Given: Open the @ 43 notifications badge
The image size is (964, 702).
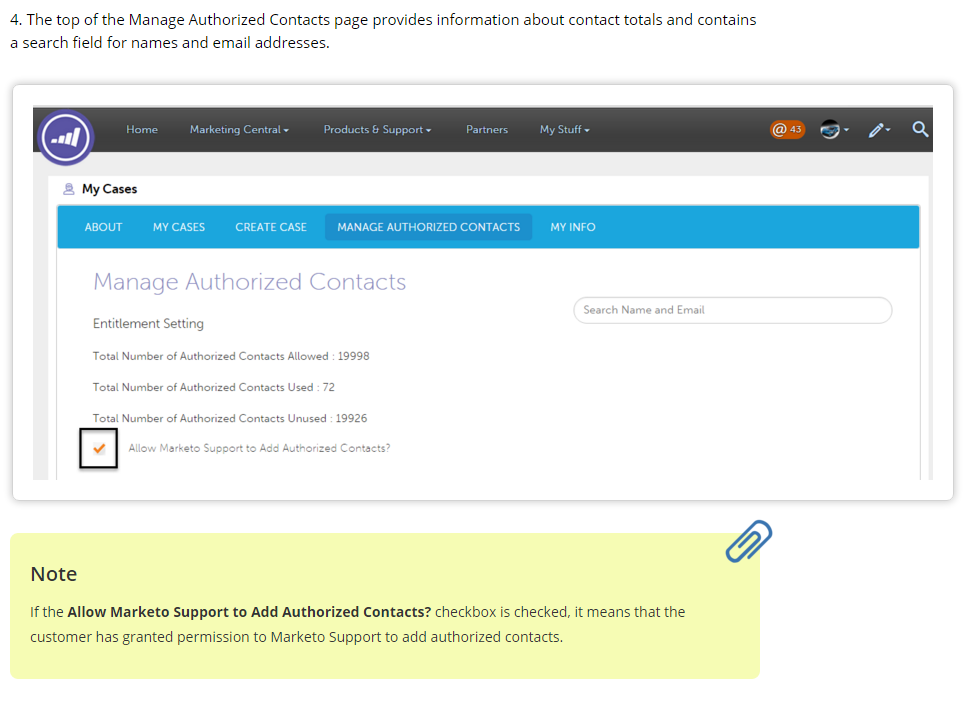Looking at the screenshot, I should (787, 129).
